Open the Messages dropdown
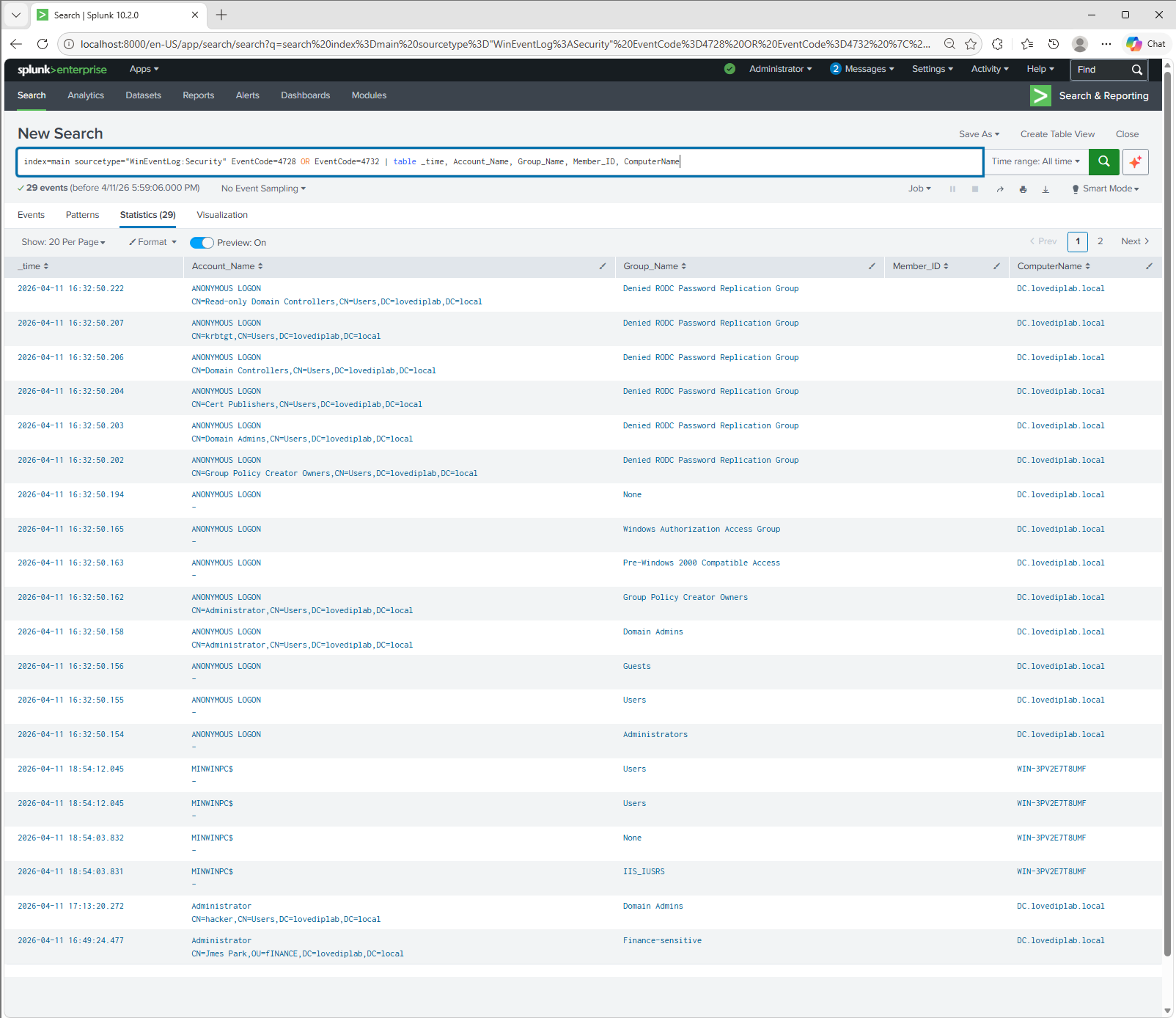Image resolution: width=1176 pixels, height=1018 pixels. pos(862,69)
